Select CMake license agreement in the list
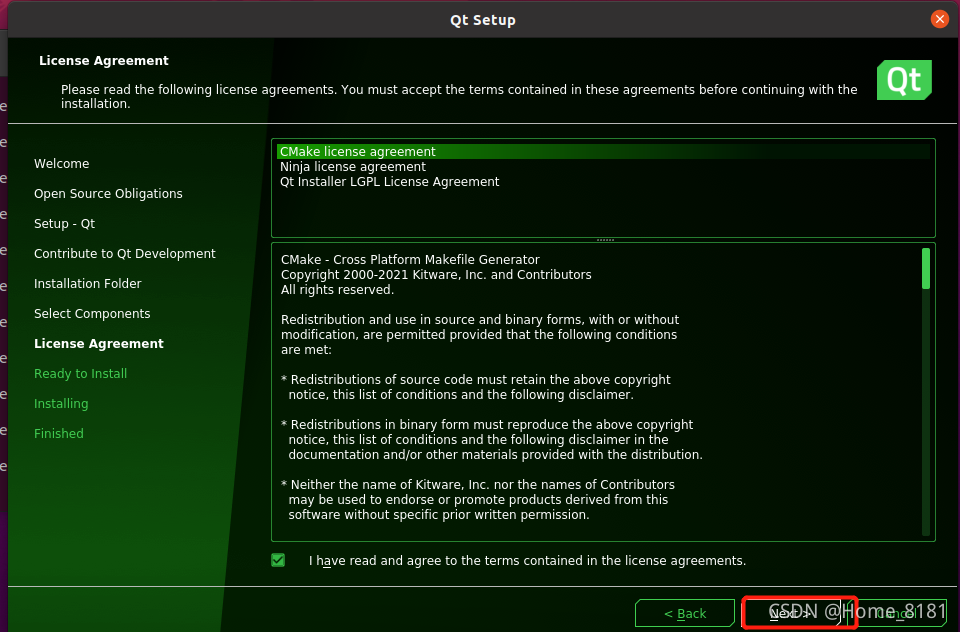Screen dimensions: 960x632 coord(603,151)
